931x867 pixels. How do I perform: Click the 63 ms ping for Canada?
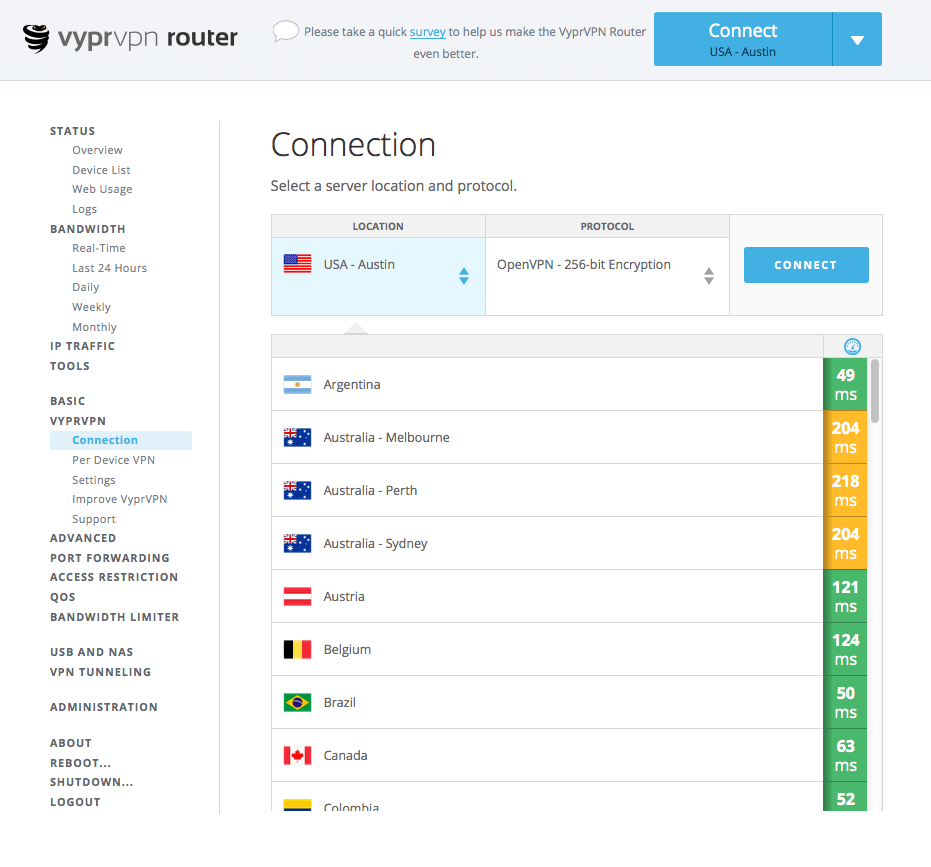point(845,755)
